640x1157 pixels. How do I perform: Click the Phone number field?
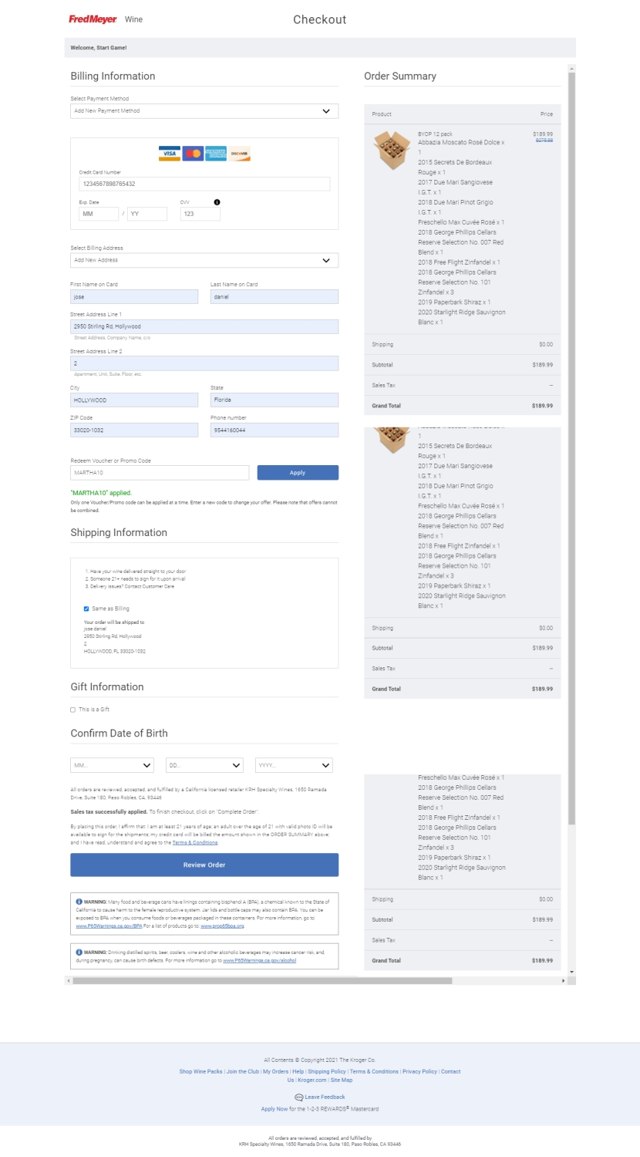[275, 430]
